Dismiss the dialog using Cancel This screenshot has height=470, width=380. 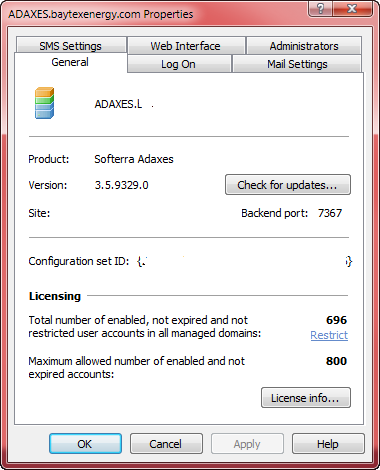(166, 444)
